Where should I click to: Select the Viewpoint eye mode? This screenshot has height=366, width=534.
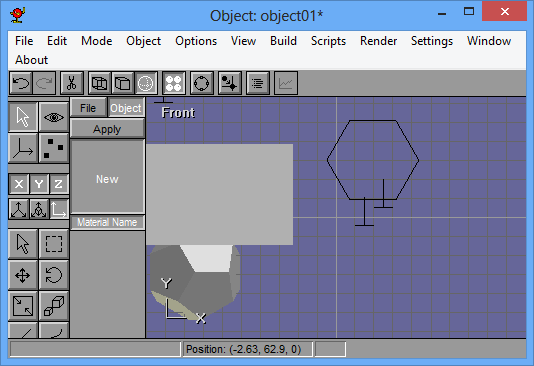pyautogui.click(x=54, y=117)
